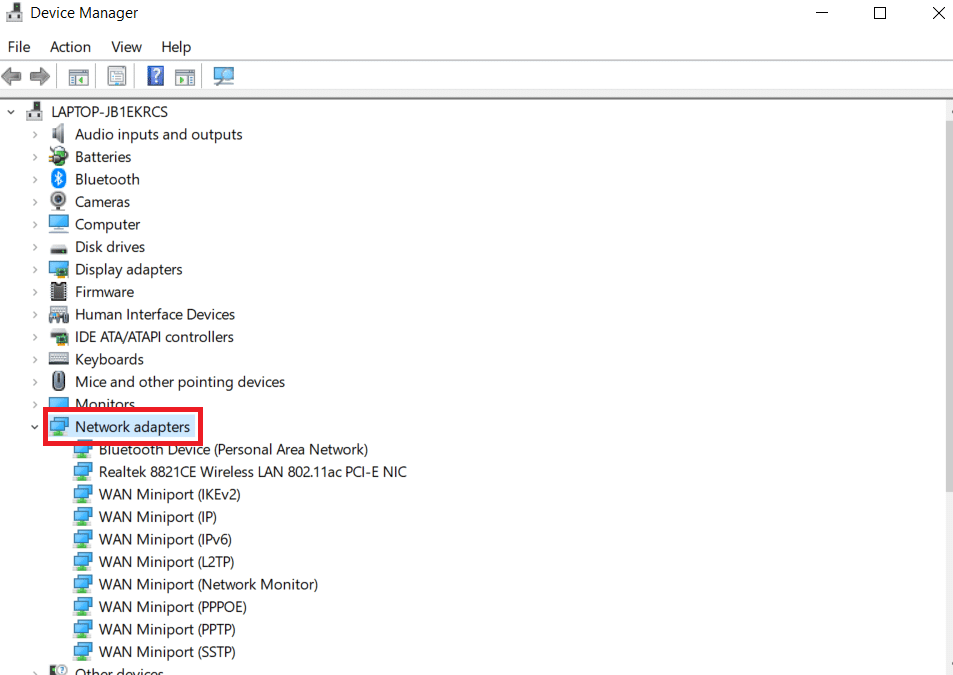Expand the Cameras category
The width and height of the screenshot is (953, 675).
(x=35, y=202)
